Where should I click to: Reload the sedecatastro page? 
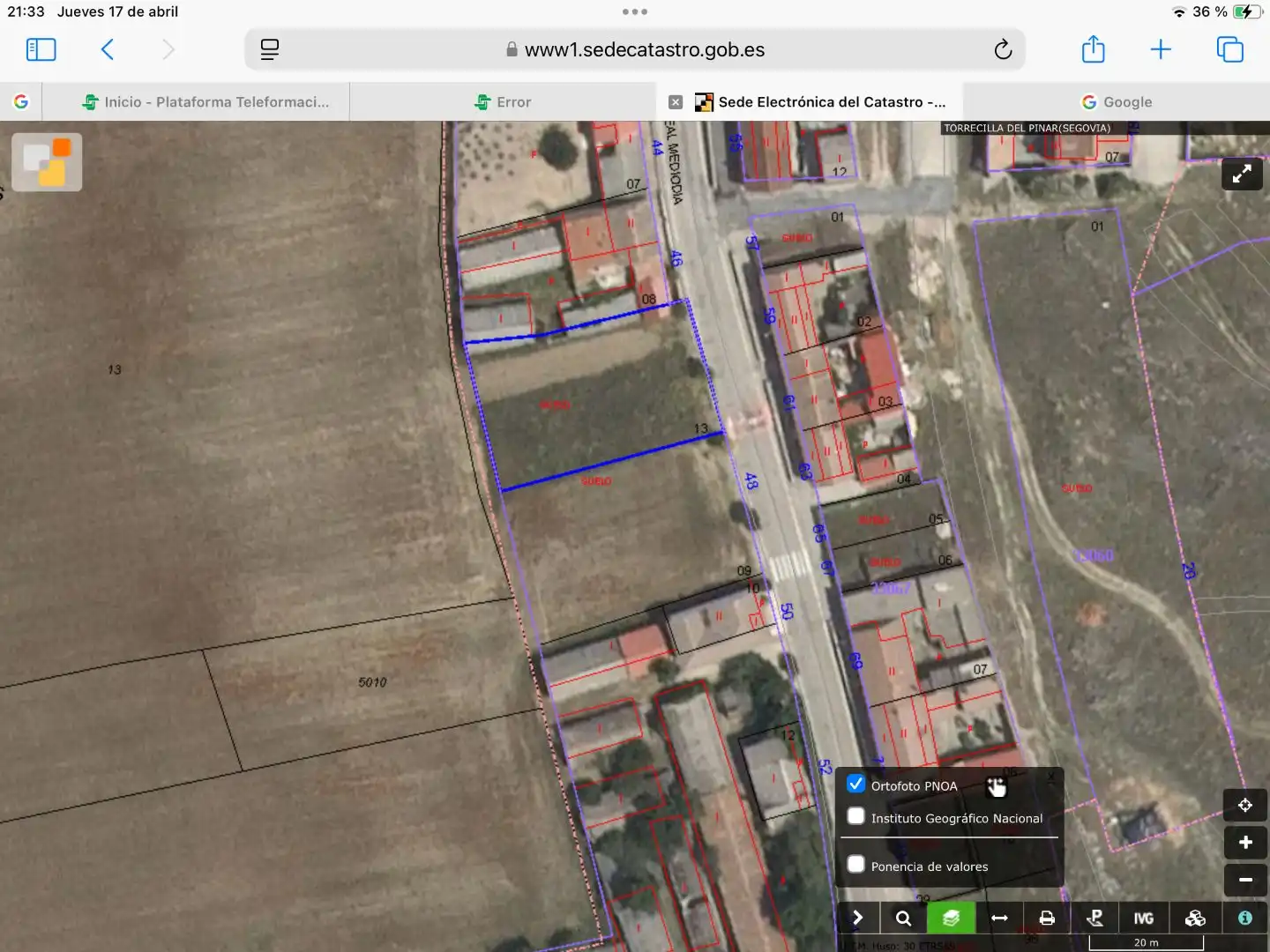(1003, 49)
